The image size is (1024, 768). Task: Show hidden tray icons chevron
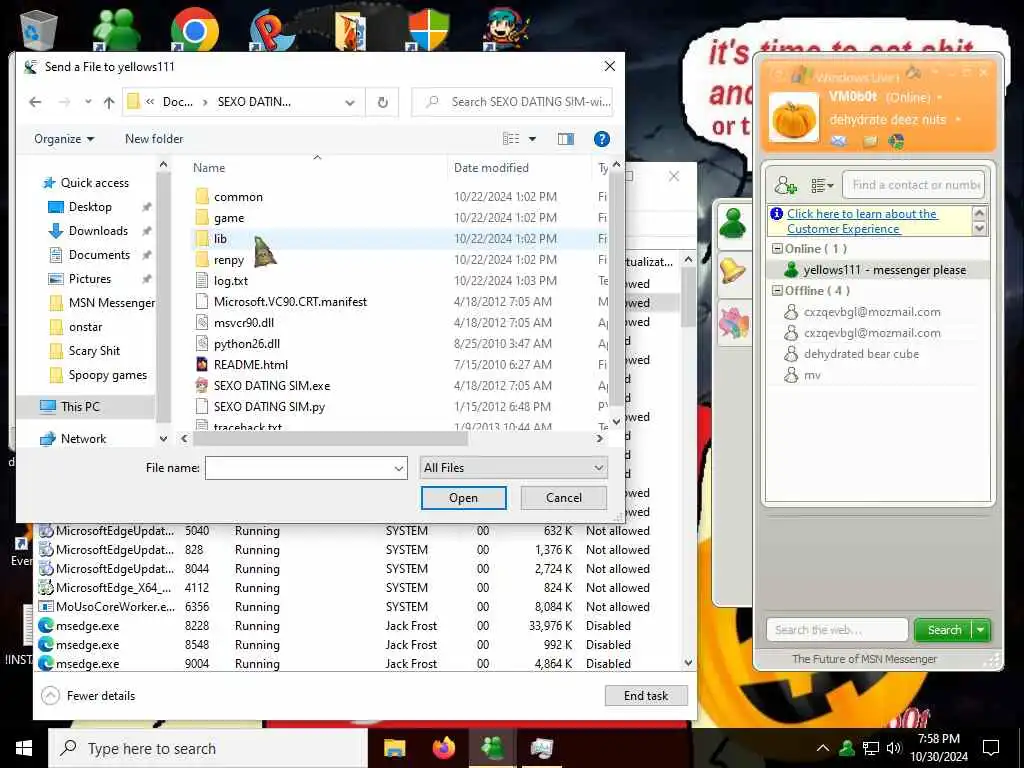(x=823, y=748)
